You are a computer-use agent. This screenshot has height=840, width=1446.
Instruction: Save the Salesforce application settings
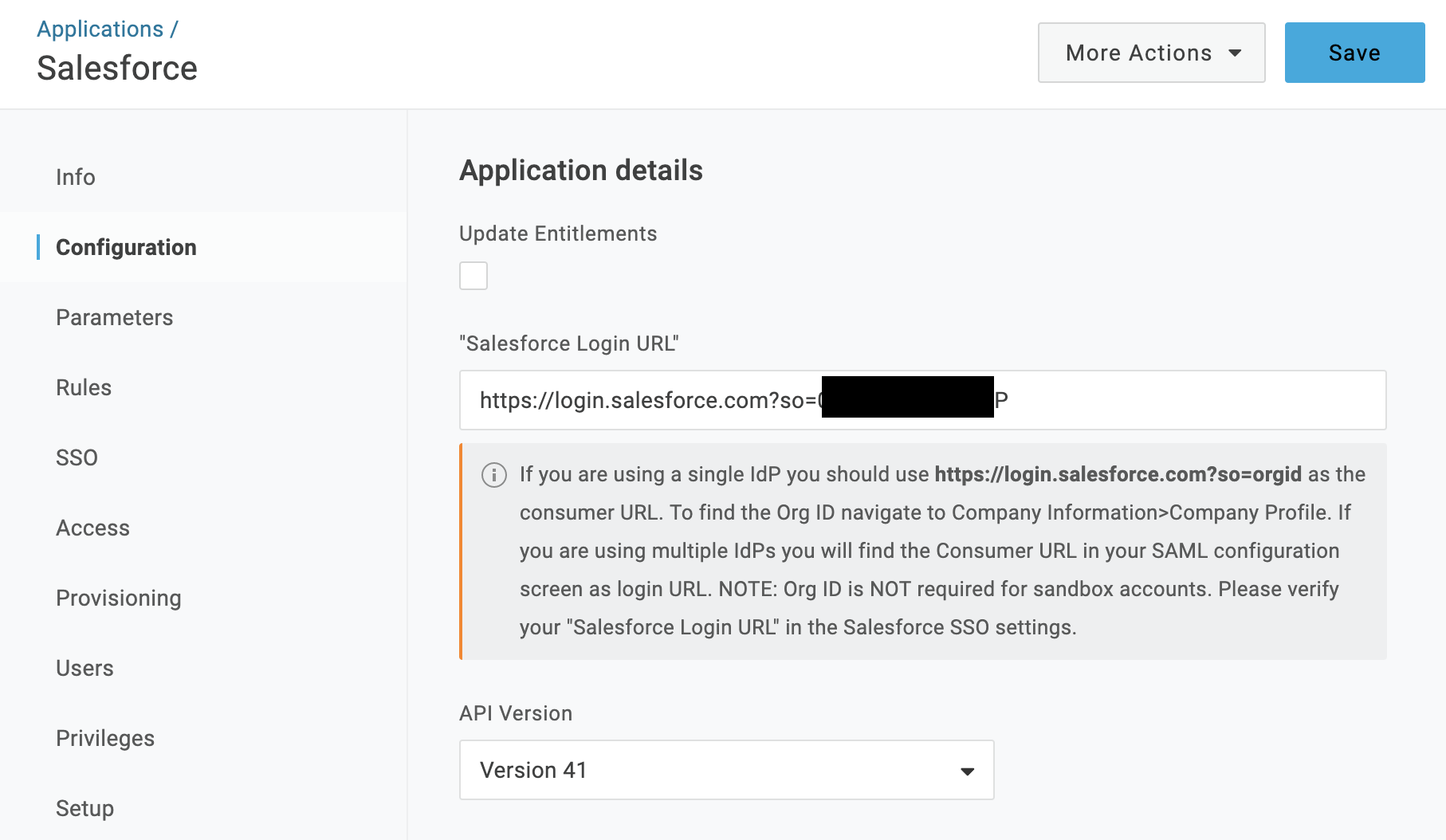[1354, 53]
